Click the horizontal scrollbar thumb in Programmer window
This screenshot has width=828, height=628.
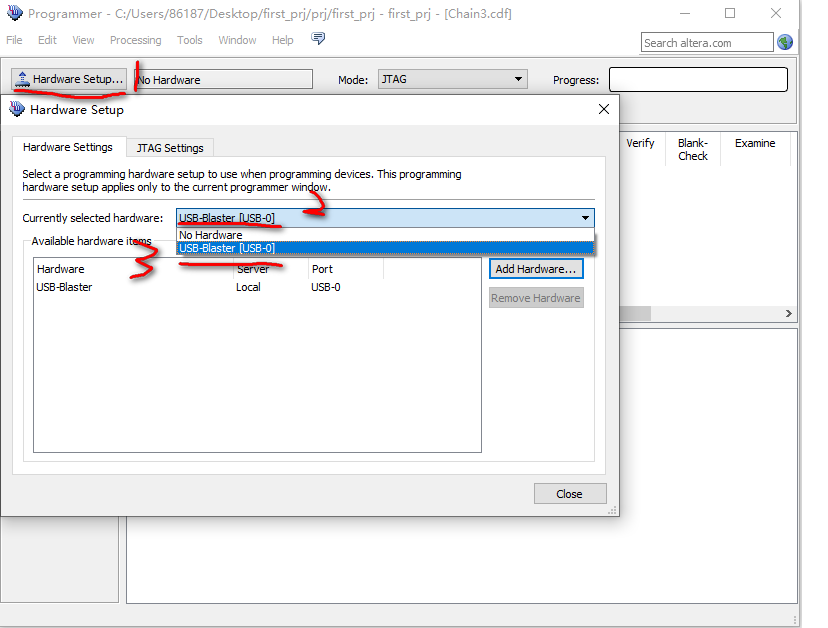[635, 313]
